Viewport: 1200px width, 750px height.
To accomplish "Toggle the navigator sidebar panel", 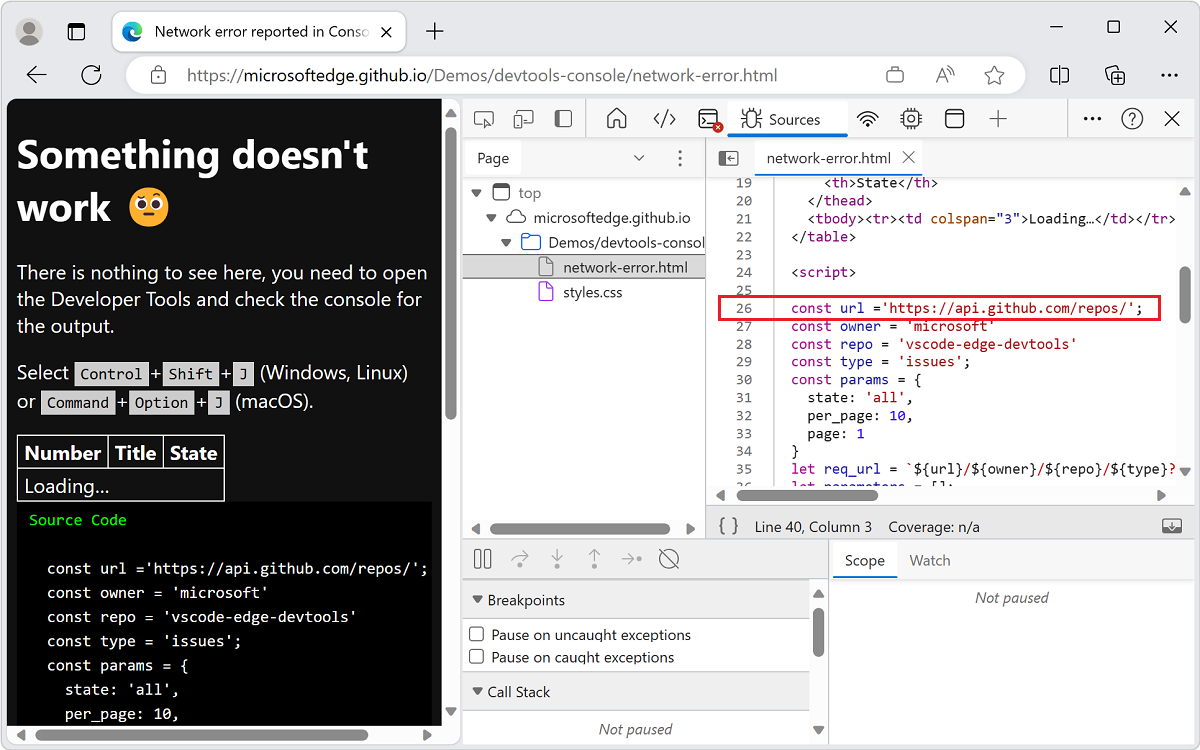I will pos(729,157).
